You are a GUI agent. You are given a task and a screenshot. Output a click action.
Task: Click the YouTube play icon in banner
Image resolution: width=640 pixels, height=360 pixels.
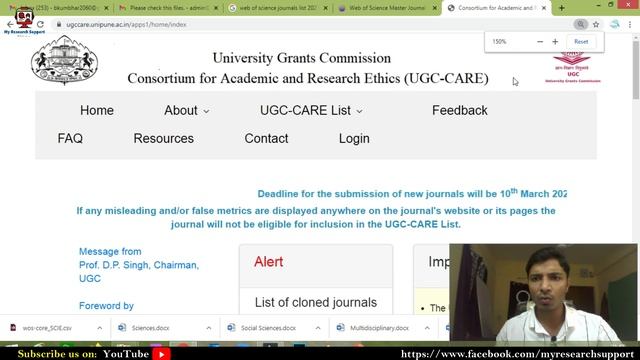pyautogui.click(x=162, y=354)
